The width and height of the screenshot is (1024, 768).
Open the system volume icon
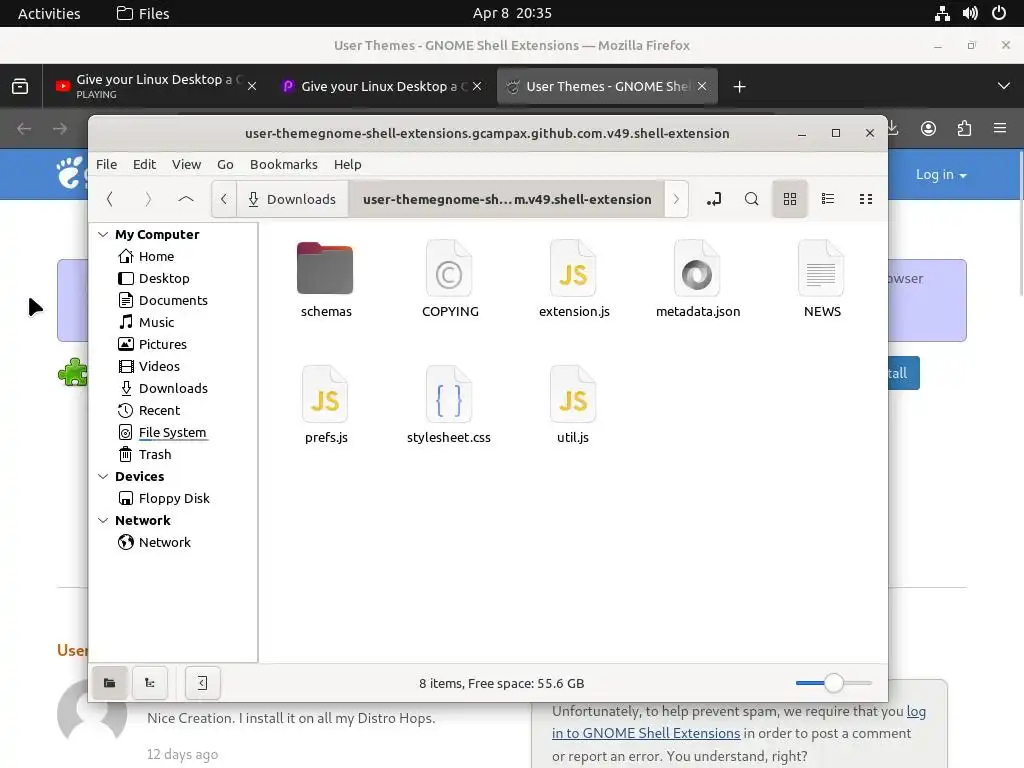[970, 13]
